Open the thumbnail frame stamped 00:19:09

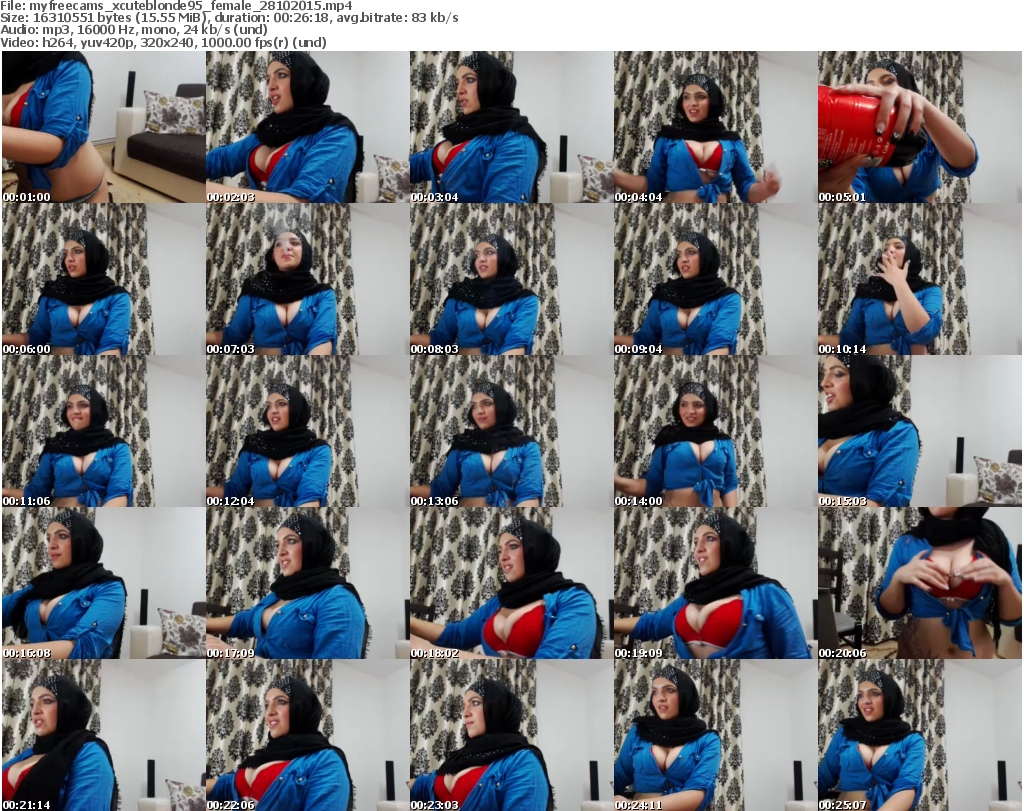click(x=715, y=583)
